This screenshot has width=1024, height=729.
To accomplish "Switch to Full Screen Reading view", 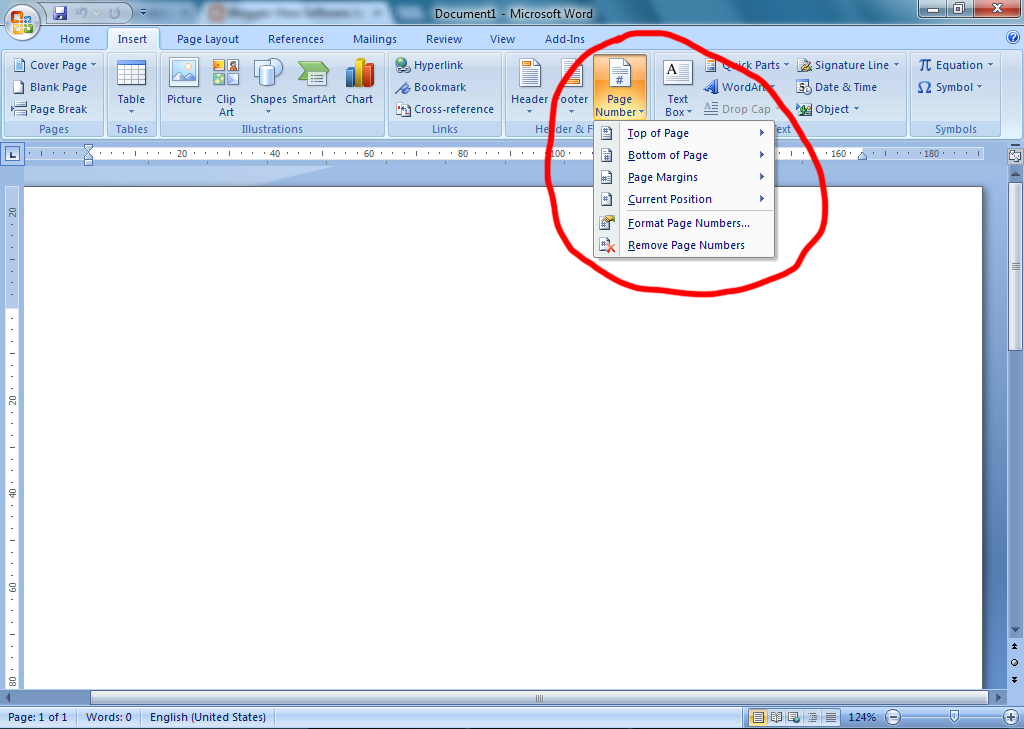I will 775,717.
